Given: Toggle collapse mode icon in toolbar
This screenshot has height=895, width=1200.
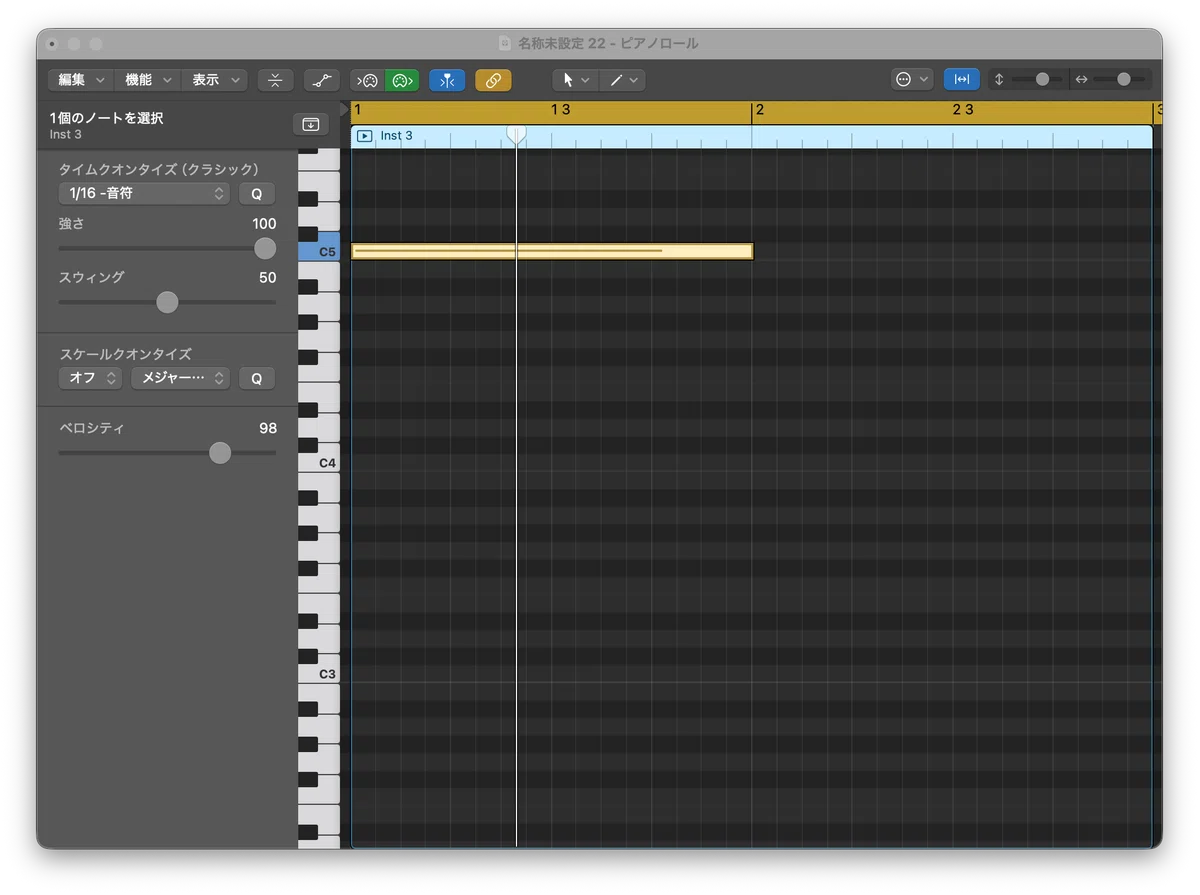Looking at the screenshot, I should point(275,80).
